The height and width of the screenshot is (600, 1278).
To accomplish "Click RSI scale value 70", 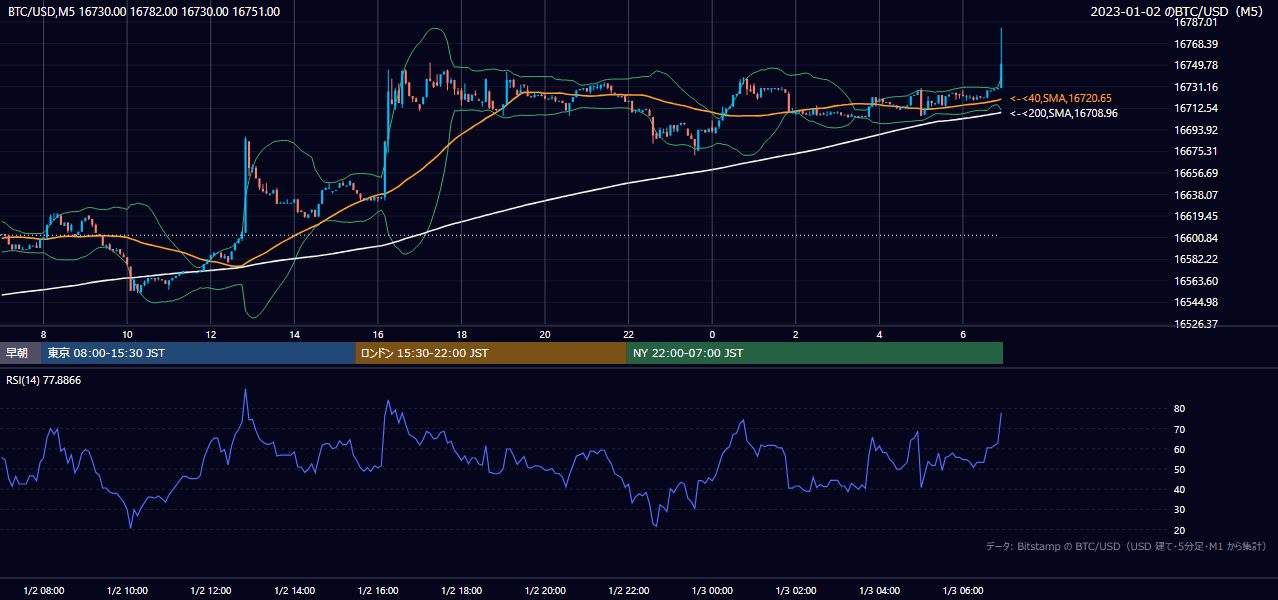I will click(1180, 429).
